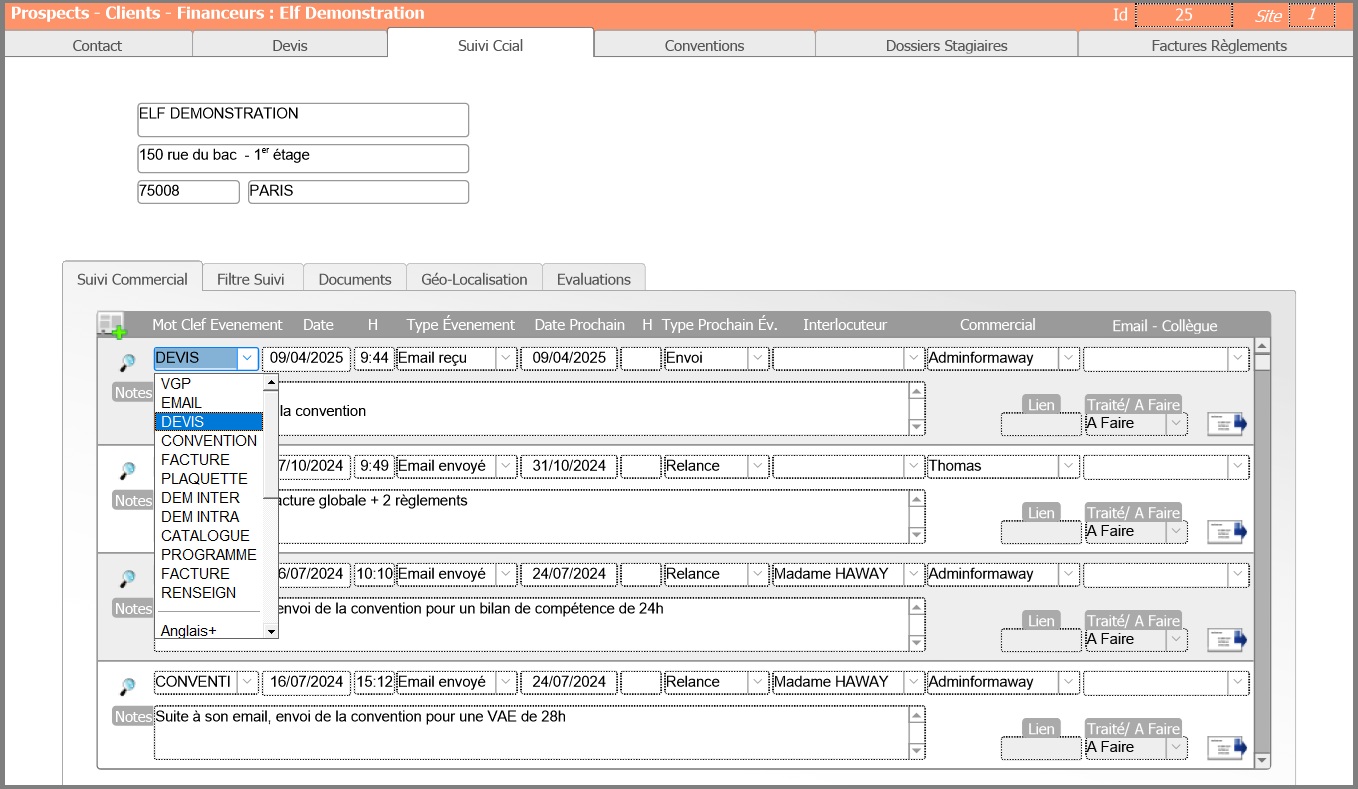Screen dimensions: 1358x789
Task: Open the Thomas commercial dropdown
Action: pos(1069,466)
